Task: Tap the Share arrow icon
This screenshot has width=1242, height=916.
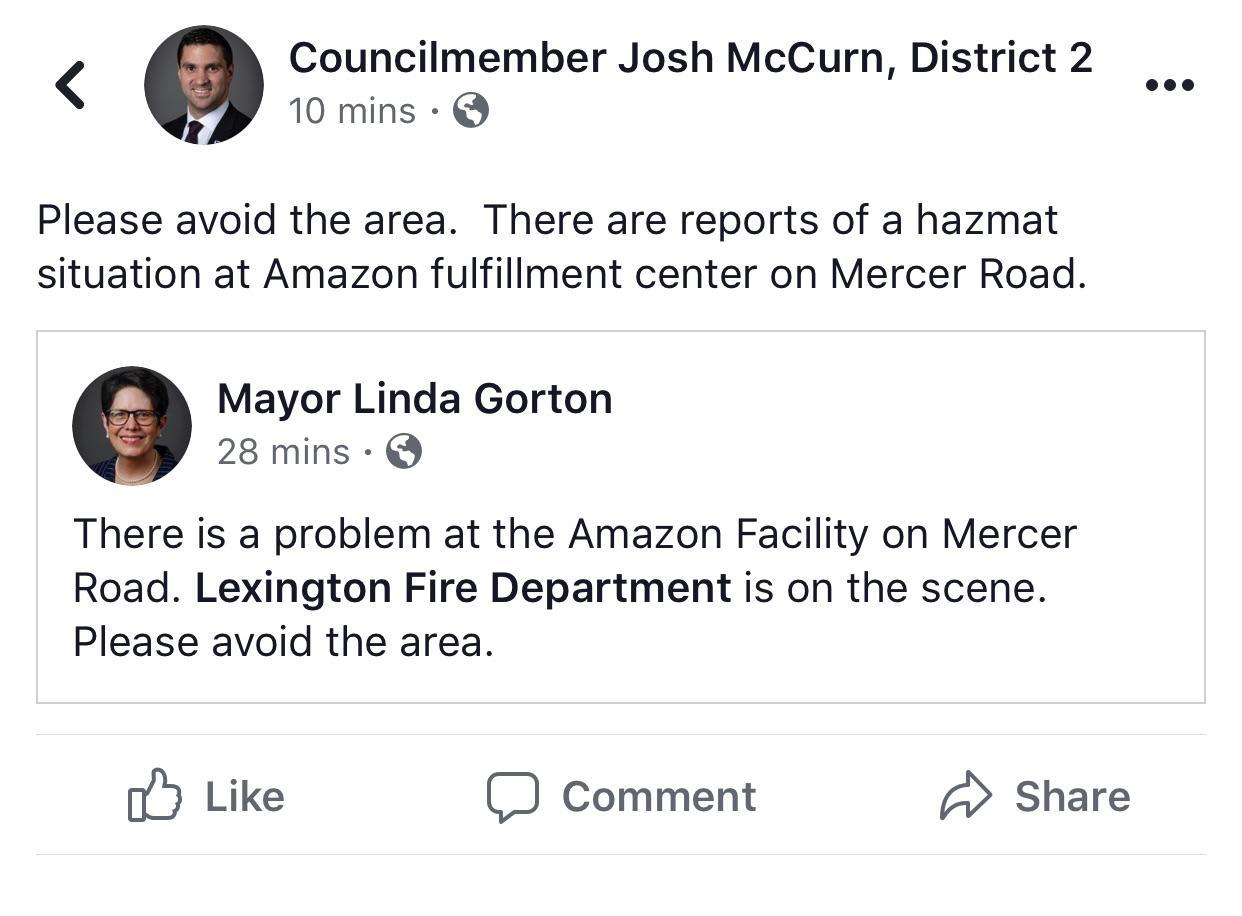Action: click(x=965, y=797)
